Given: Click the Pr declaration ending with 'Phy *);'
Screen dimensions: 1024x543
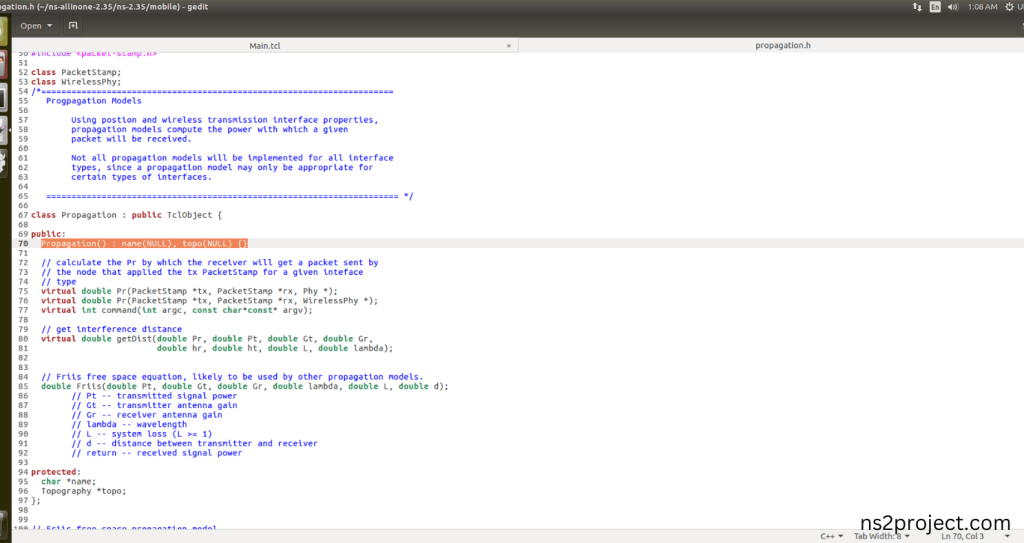Looking at the screenshot, I should (189, 291).
